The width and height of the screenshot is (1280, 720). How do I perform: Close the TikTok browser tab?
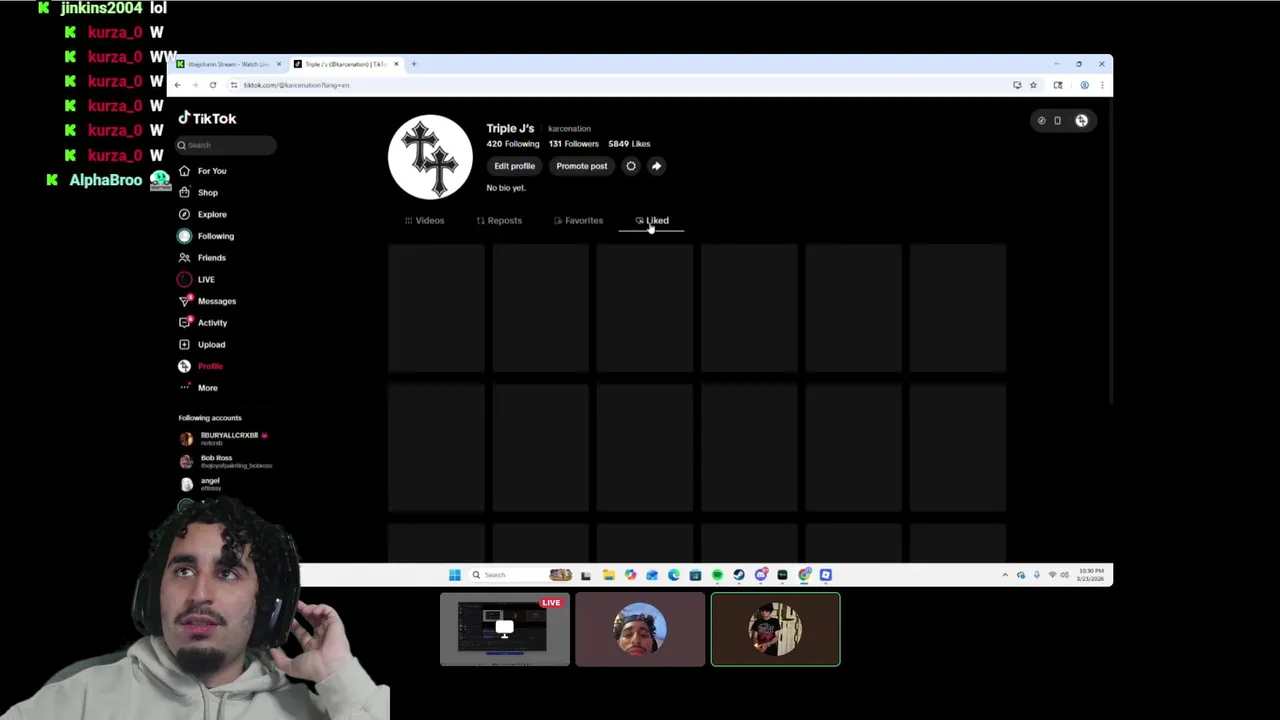(x=396, y=64)
